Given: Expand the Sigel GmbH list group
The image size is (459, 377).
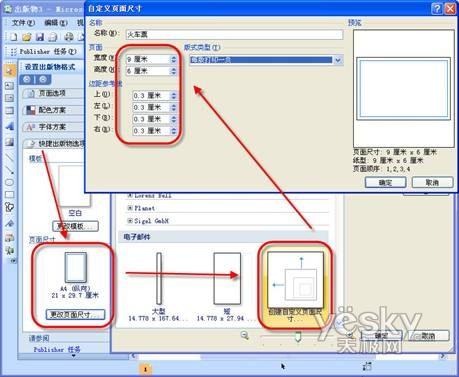Looking at the screenshot, I should coord(130,221).
